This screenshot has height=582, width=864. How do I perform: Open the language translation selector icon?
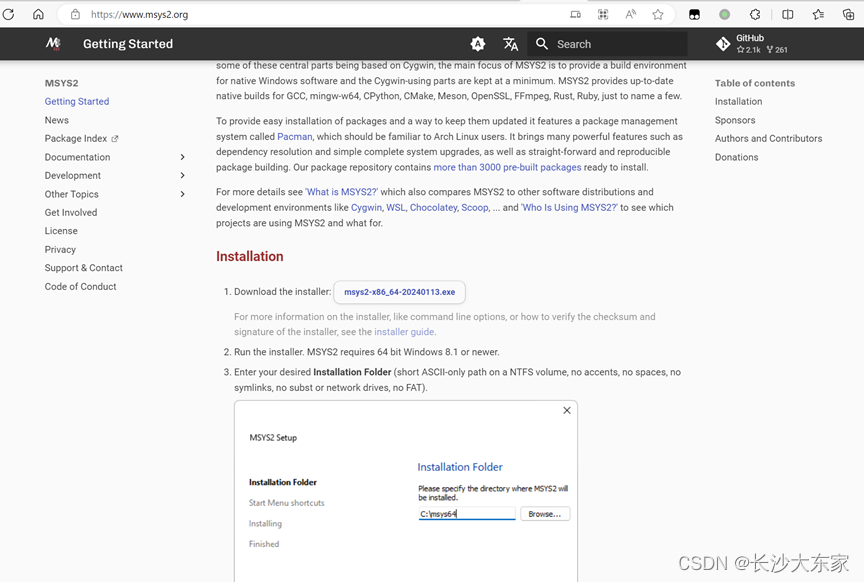coord(510,44)
